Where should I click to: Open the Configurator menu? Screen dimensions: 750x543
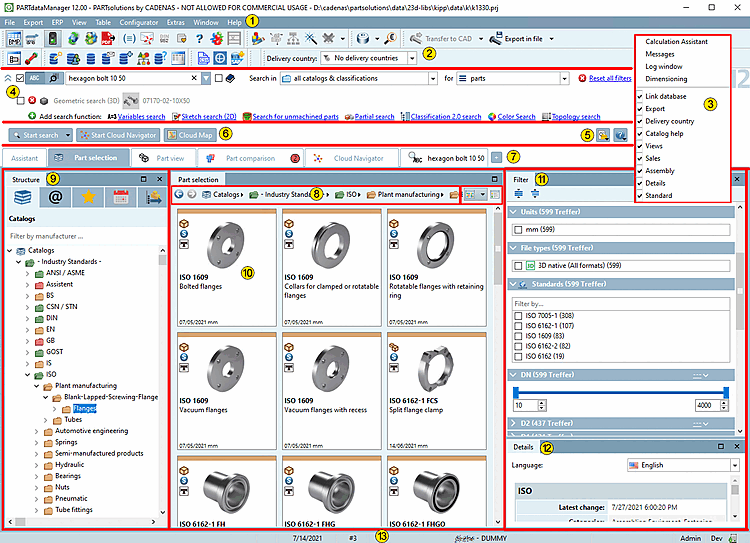pos(141,21)
